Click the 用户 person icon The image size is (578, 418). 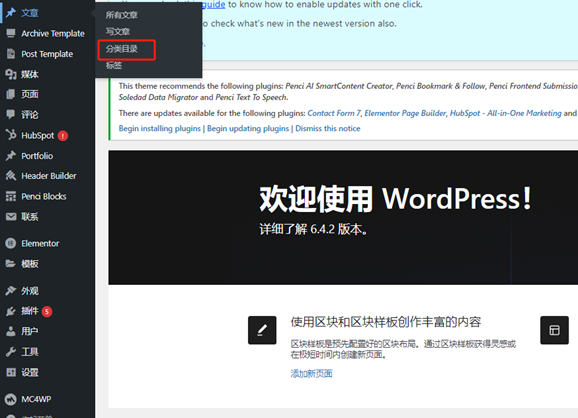[x=11, y=331]
